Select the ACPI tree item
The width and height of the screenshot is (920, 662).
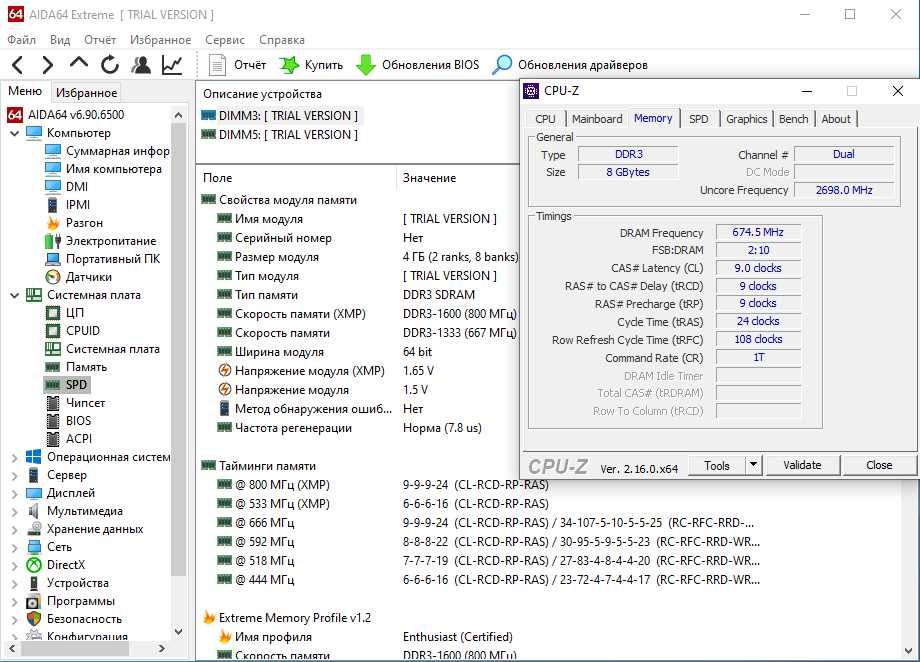coord(79,439)
